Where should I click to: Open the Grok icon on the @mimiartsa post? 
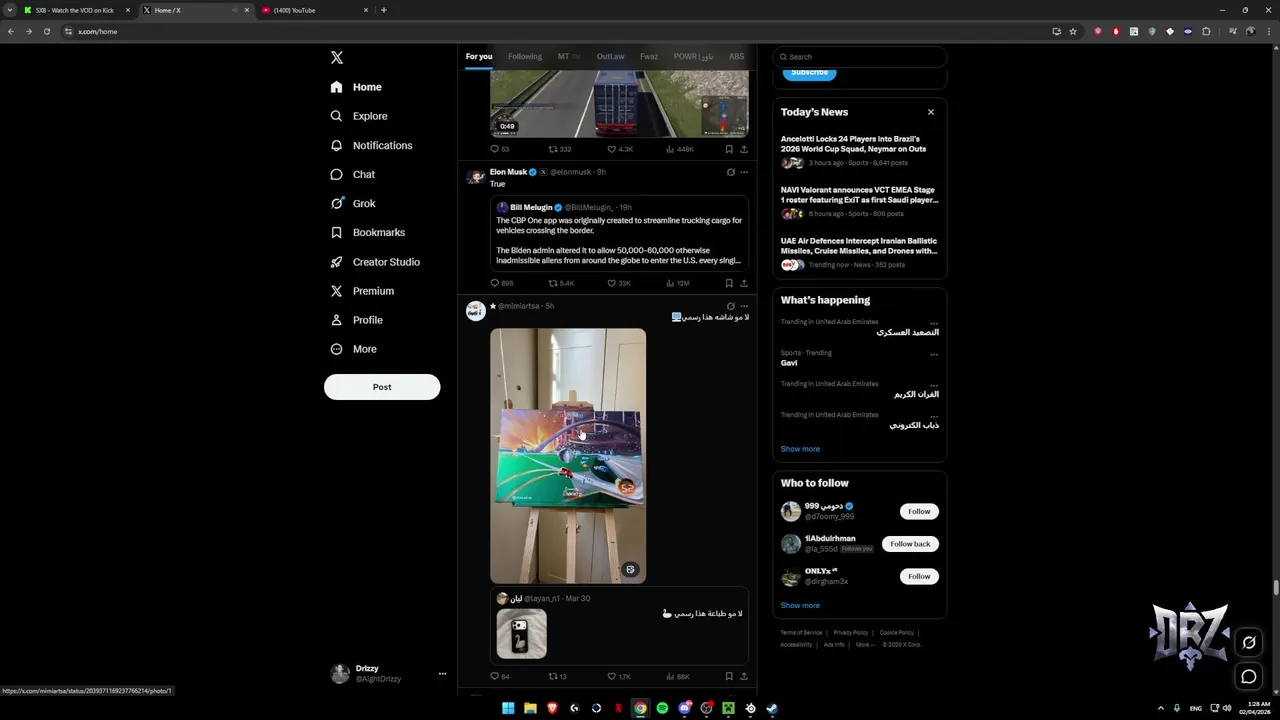tap(730, 306)
